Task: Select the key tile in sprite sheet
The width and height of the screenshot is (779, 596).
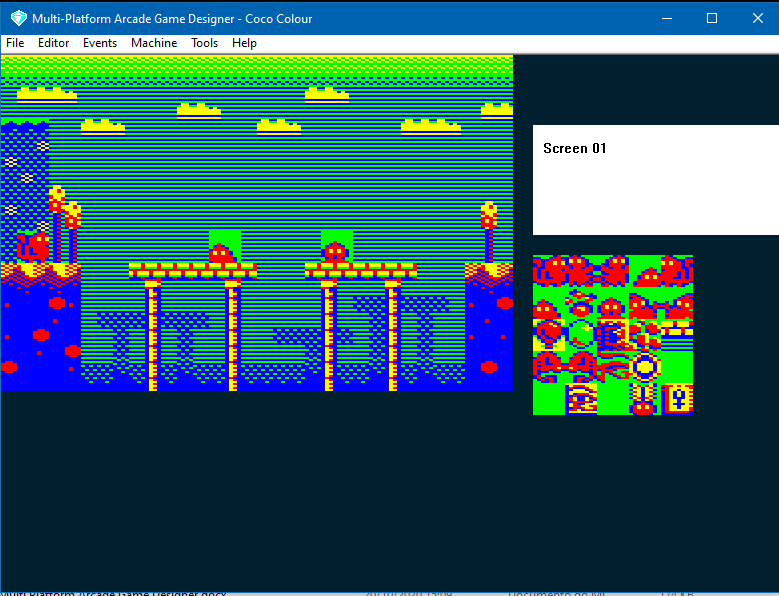Action: point(677,399)
